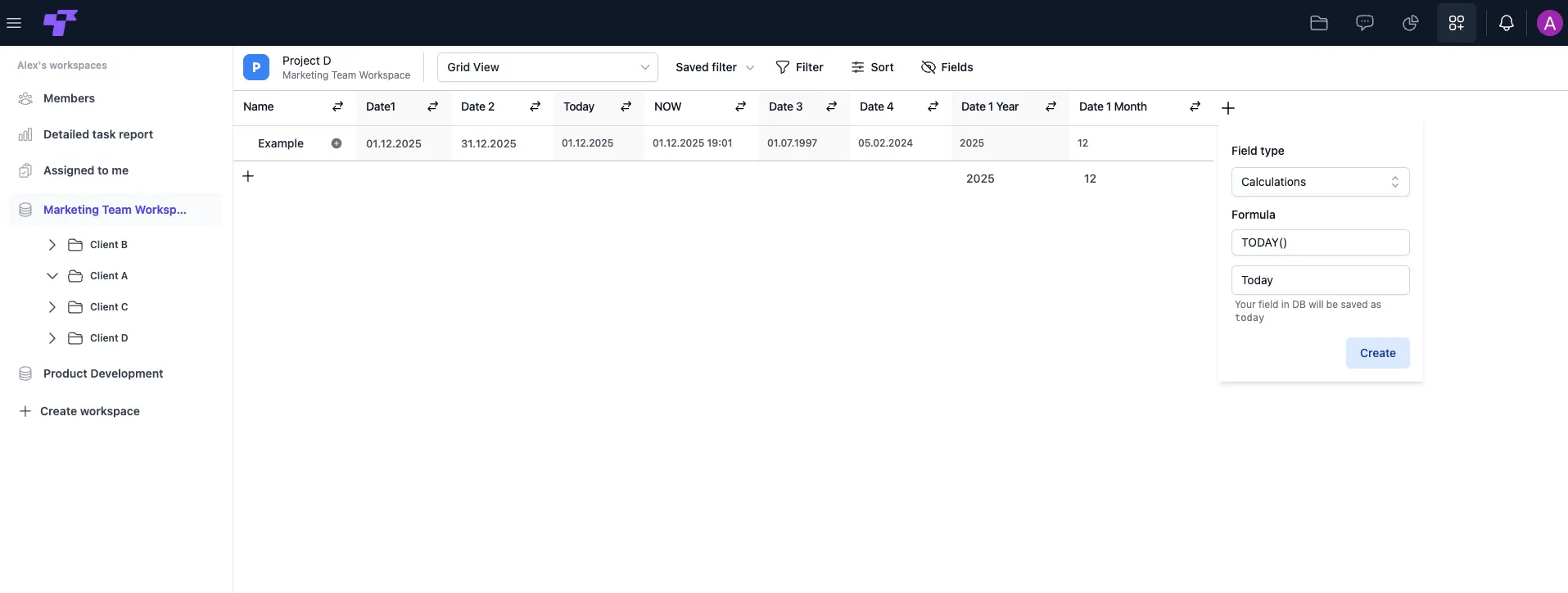Image resolution: width=1568 pixels, height=593 pixels.
Task: Collapse the Client A folder
Action: pos(52,276)
